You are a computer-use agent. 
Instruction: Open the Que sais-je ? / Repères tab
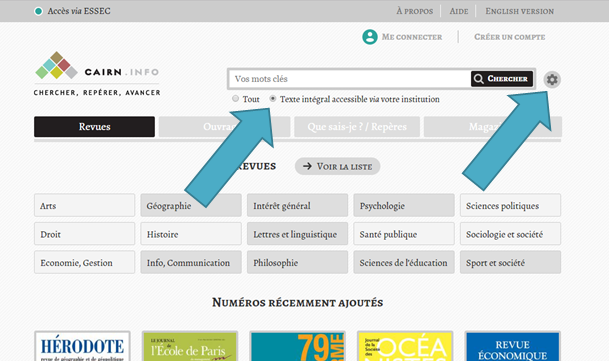point(357,127)
